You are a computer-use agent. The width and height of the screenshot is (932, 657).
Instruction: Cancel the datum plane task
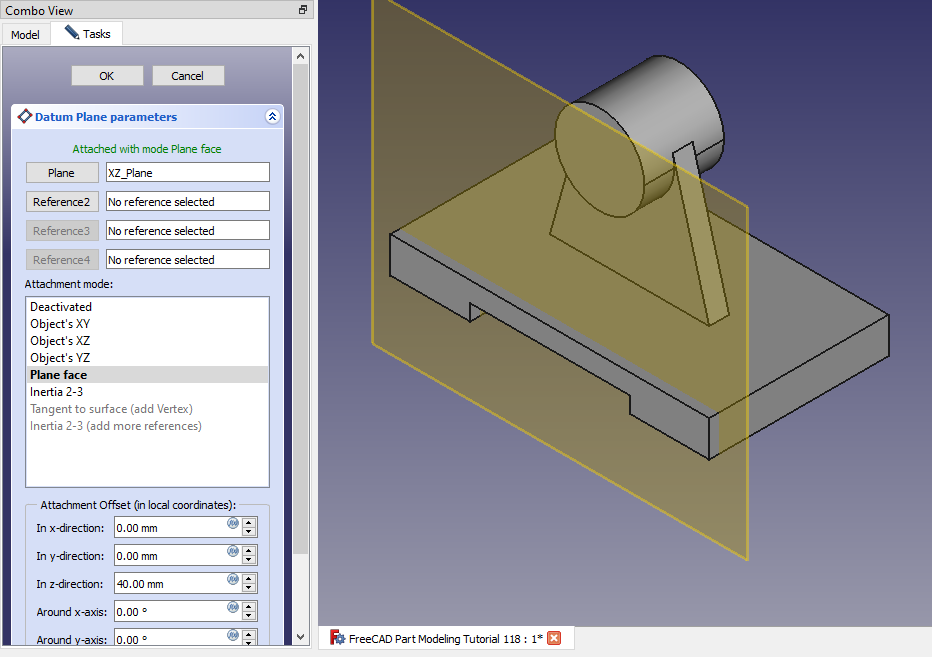click(x=187, y=76)
